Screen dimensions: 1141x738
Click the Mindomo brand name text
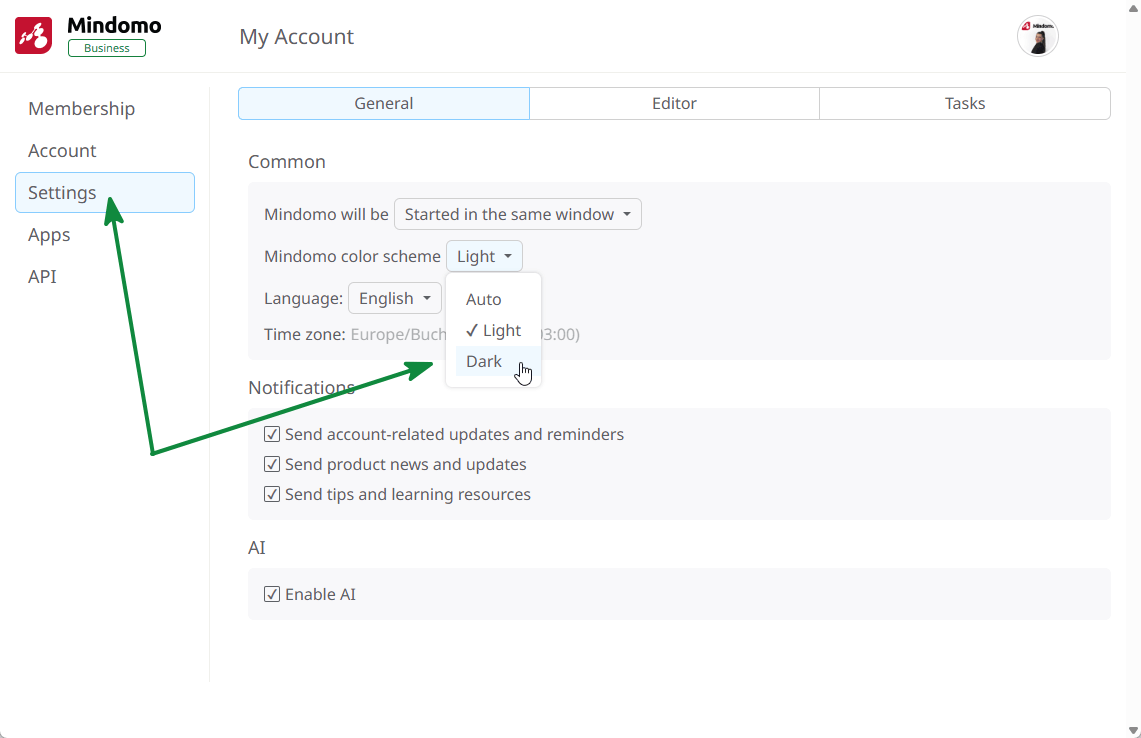click(x=114, y=25)
